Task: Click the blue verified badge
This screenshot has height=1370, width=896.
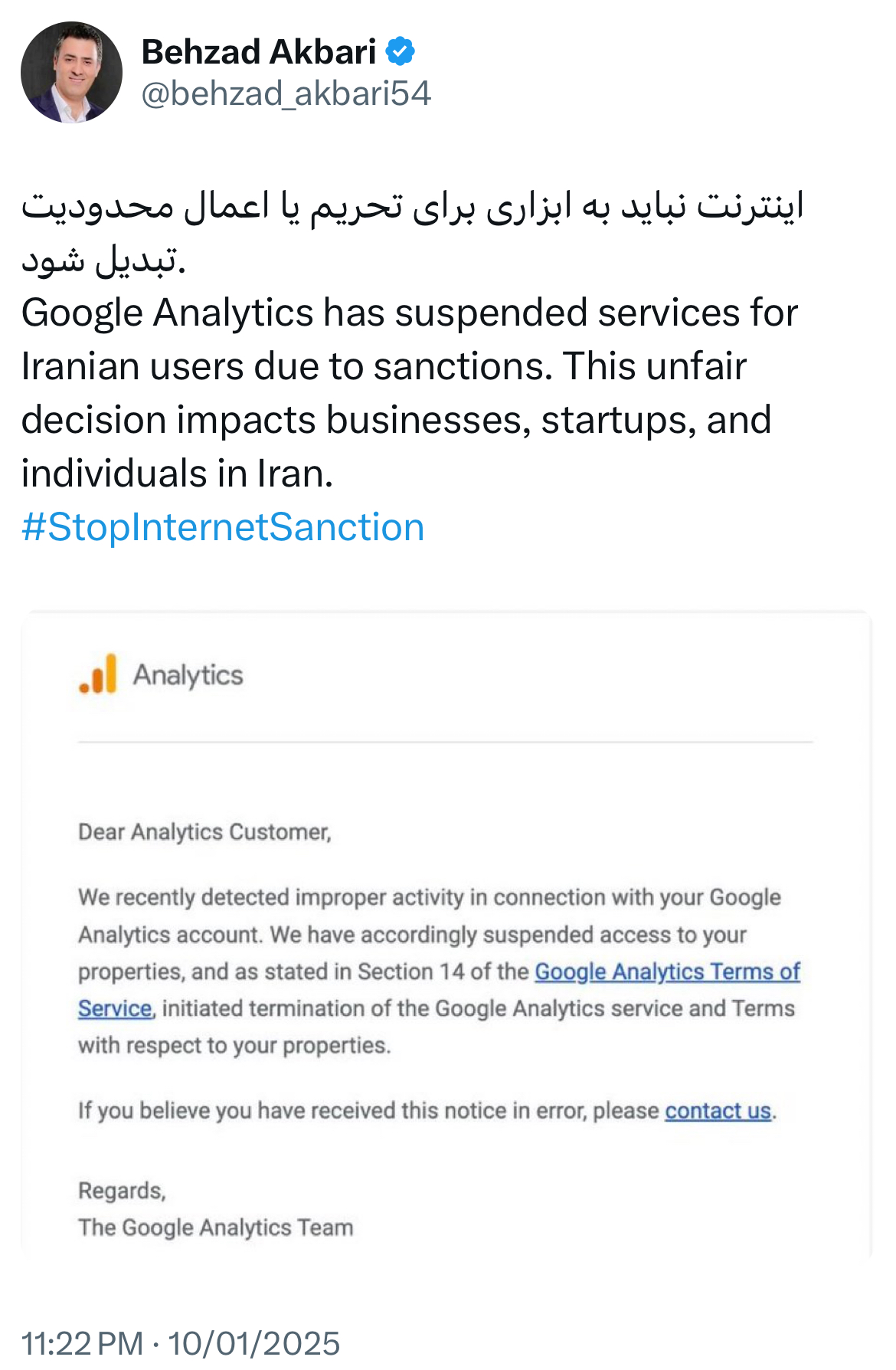Action: point(400,52)
